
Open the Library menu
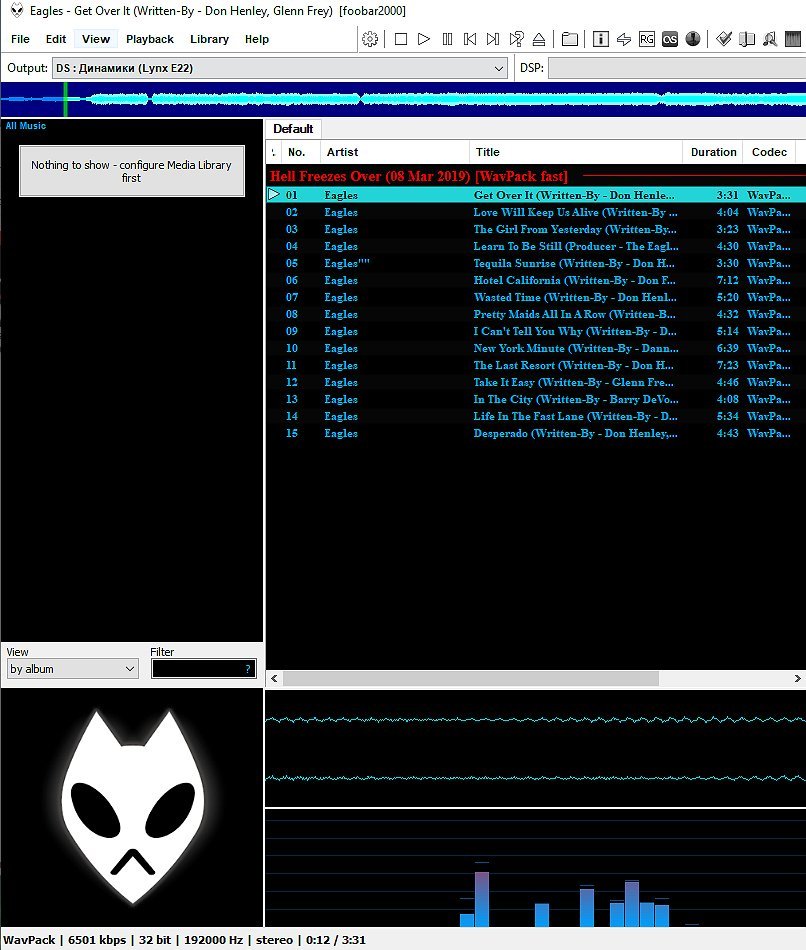point(209,39)
